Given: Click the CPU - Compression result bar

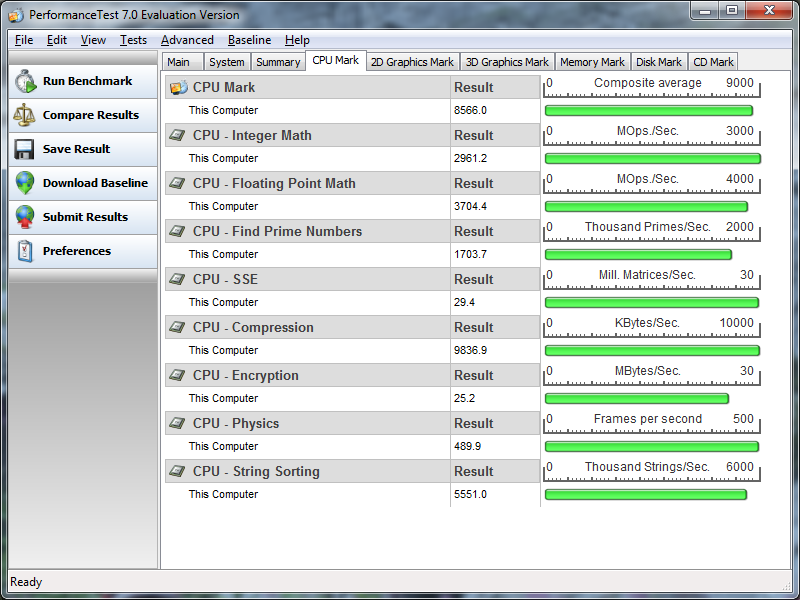Looking at the screenshot, I should (x=652, y=351).
